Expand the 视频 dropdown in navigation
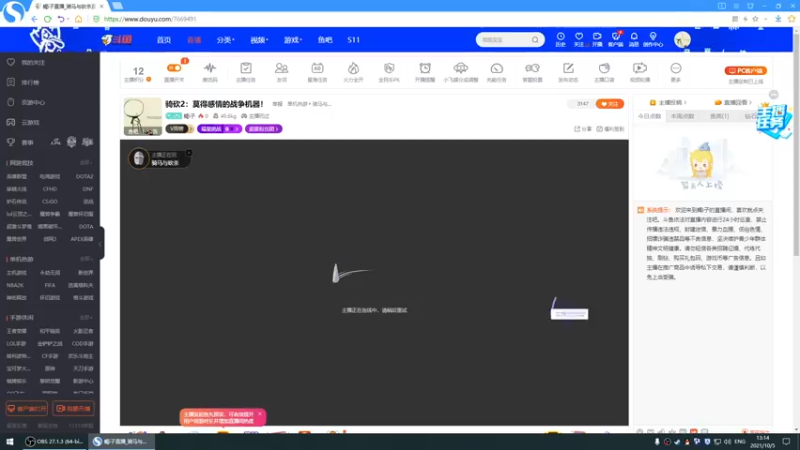The height and width of the screenshot is (450, 800). click(x=259, y=40)
